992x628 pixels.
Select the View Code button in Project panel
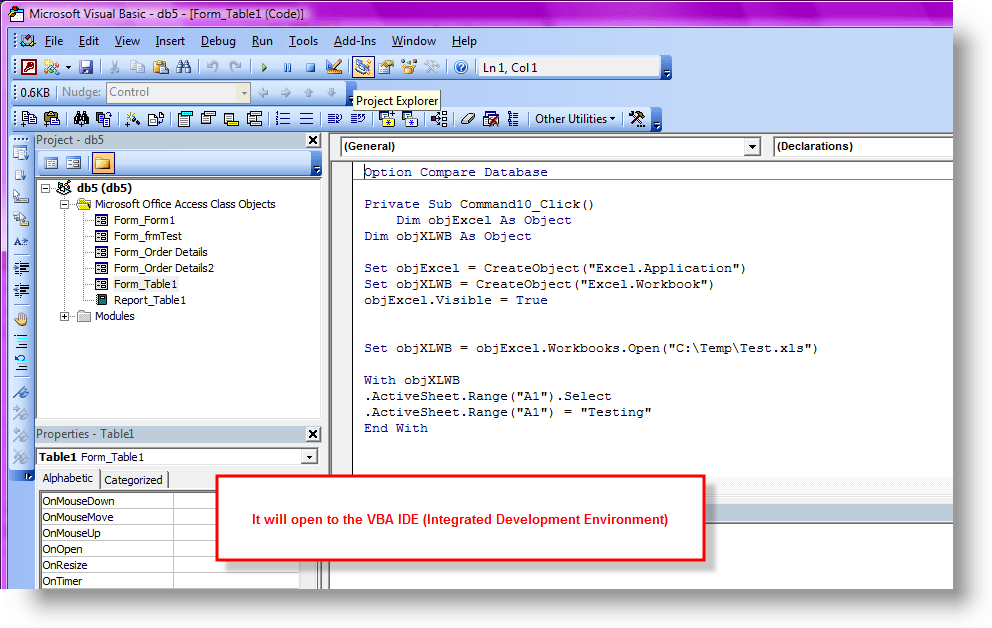click(51, 163)
